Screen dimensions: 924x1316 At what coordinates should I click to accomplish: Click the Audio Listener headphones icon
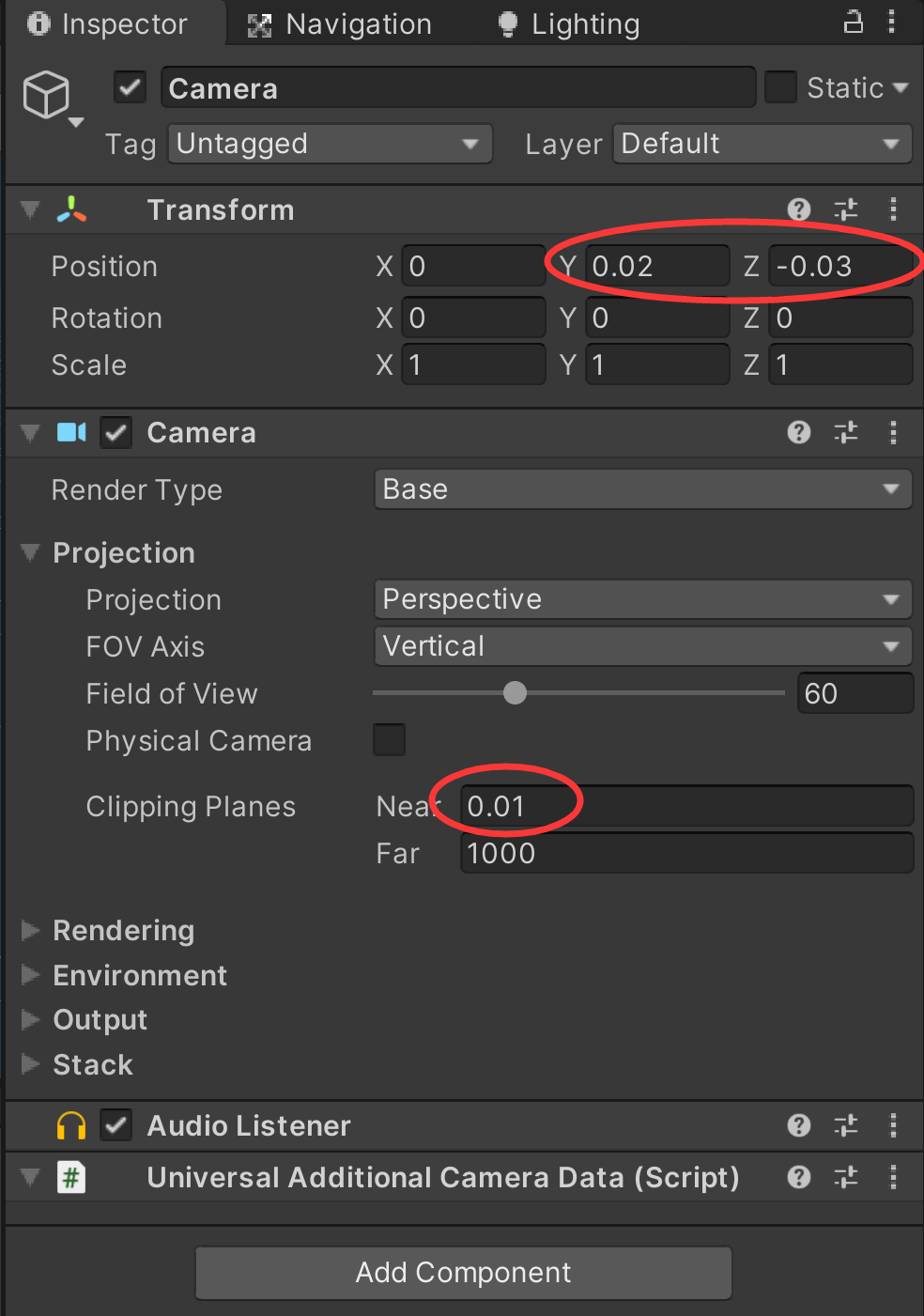(x=71, y=1125)
